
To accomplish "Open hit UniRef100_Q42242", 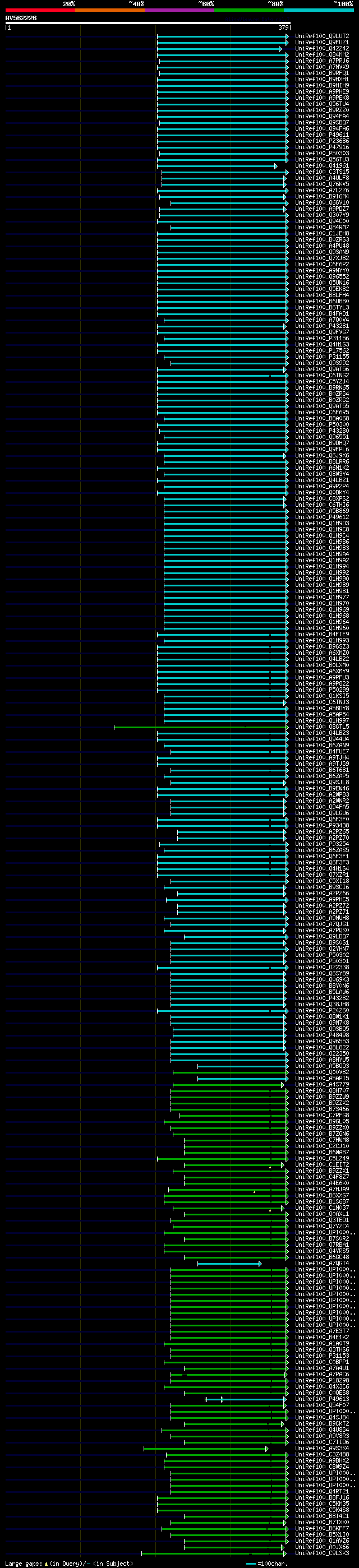I will 323,49.
